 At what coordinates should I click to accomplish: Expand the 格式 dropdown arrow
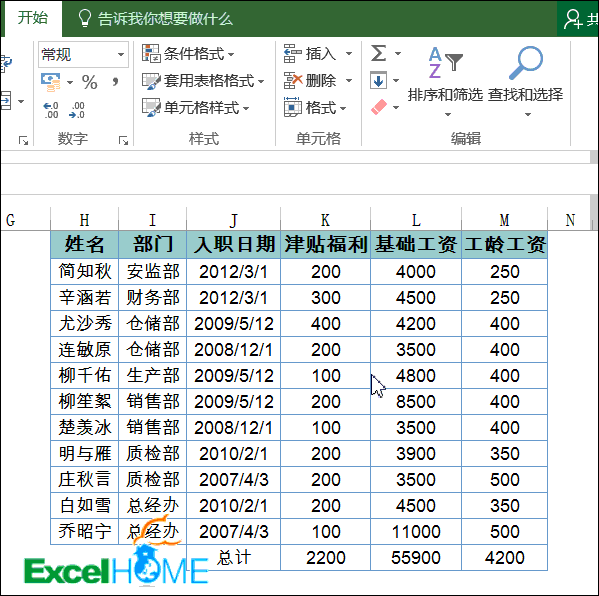click(x=343, y=109)
